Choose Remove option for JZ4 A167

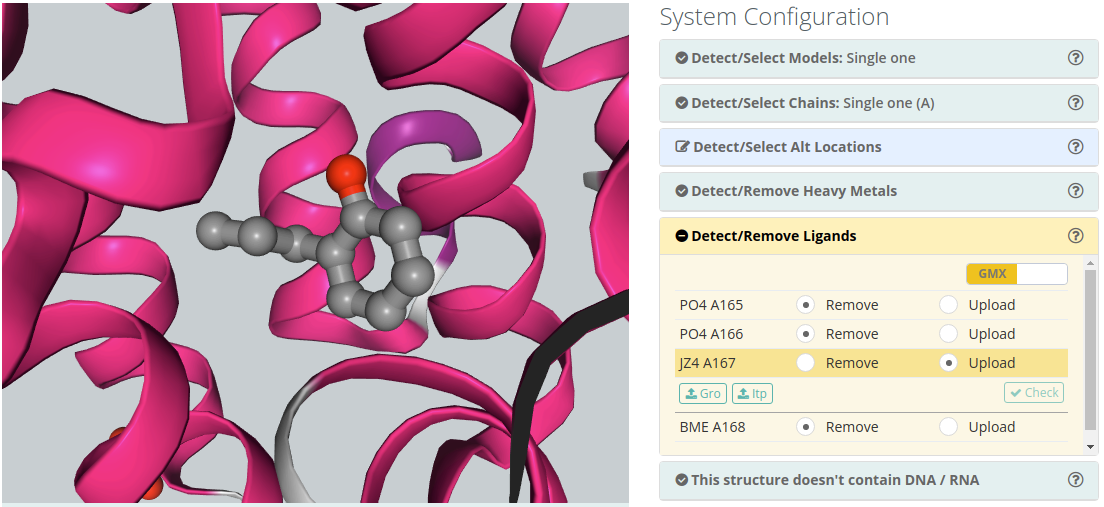pyautogui.click(x=806, y=363)
